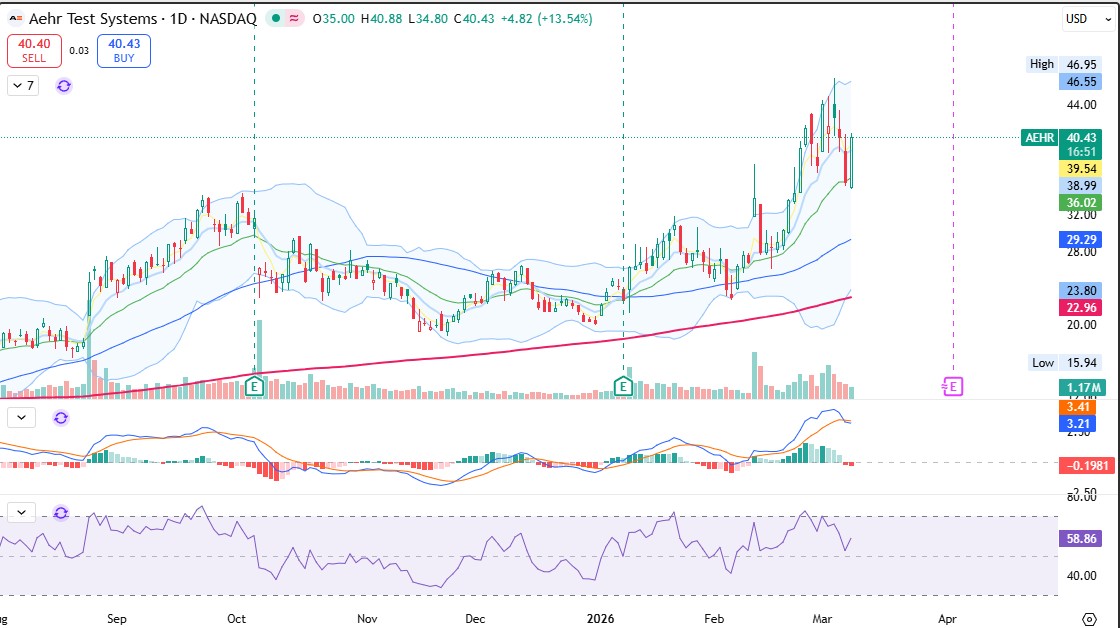Viewport: 1120px width, 628px height.
Task: Click the pink approximately-equal data icon
Action: [294, 19]
